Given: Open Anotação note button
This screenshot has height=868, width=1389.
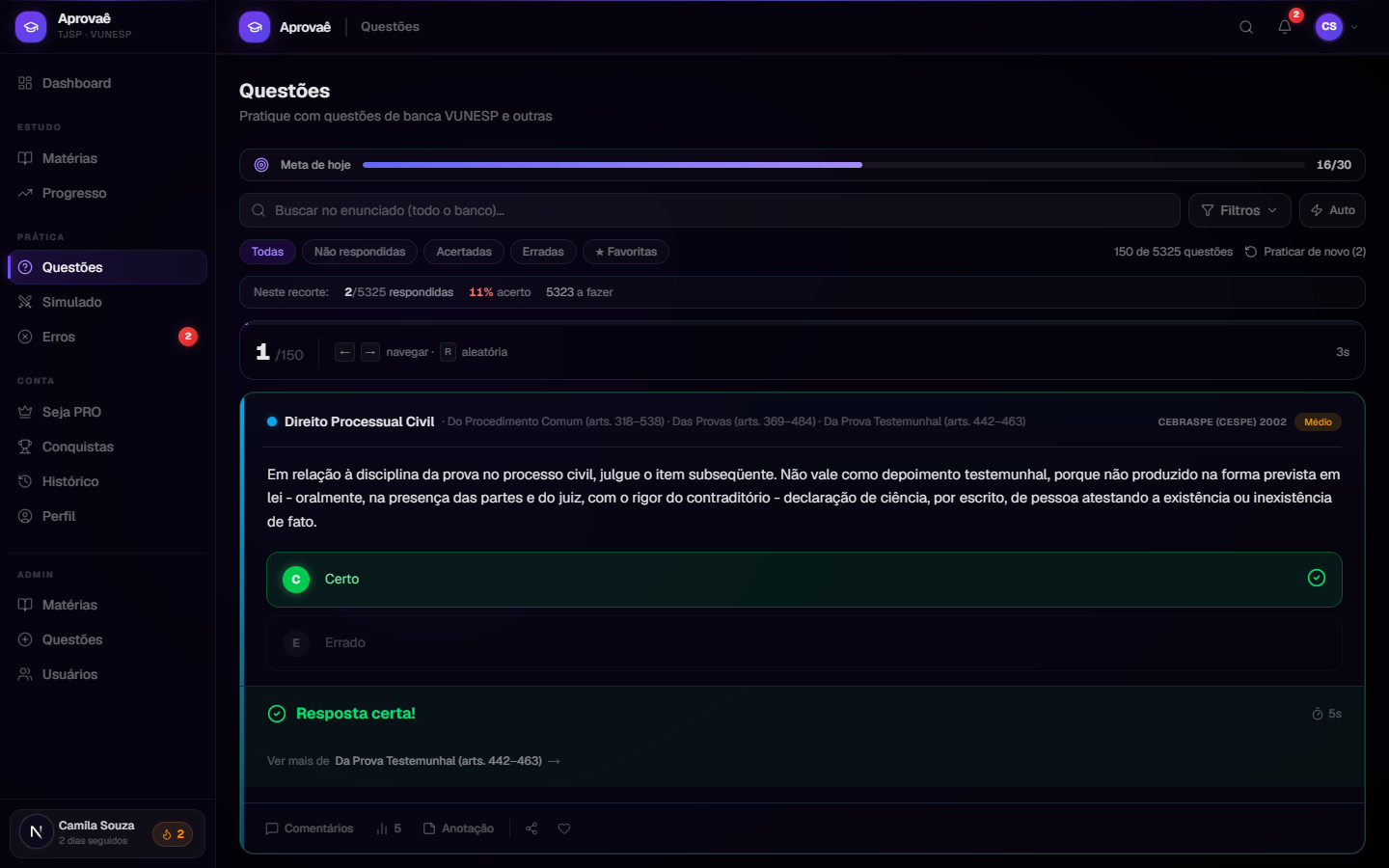Looking at the screenshot, I should (458, 828).
